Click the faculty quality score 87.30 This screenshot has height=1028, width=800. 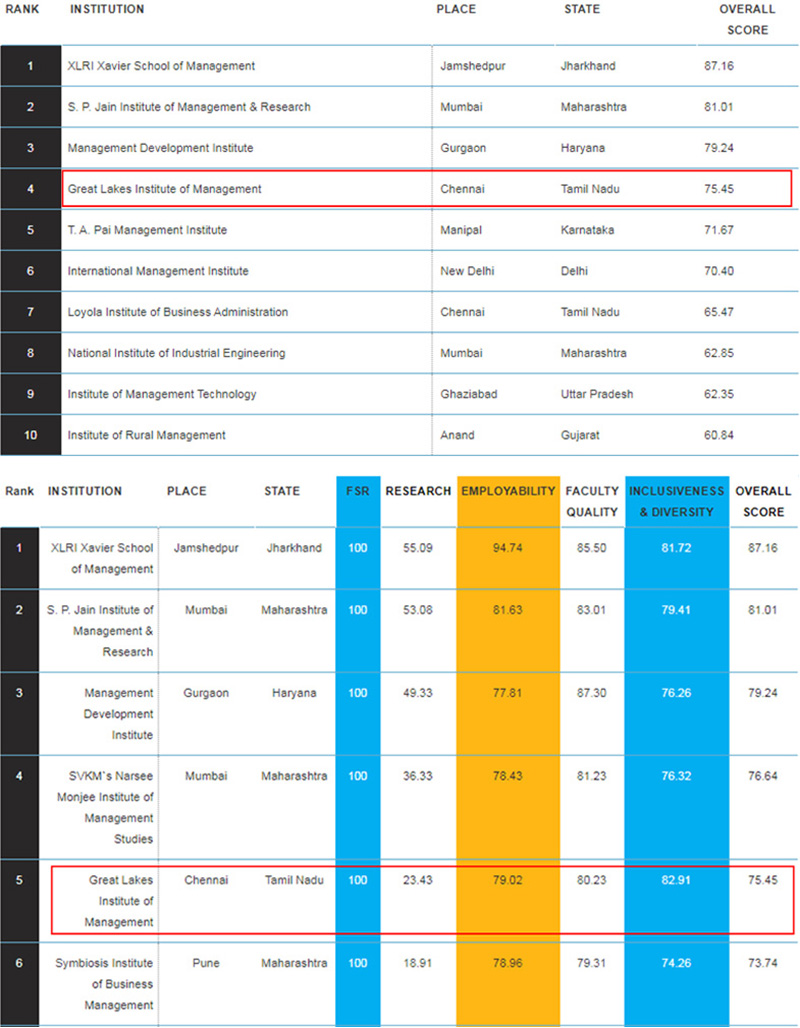591,693
